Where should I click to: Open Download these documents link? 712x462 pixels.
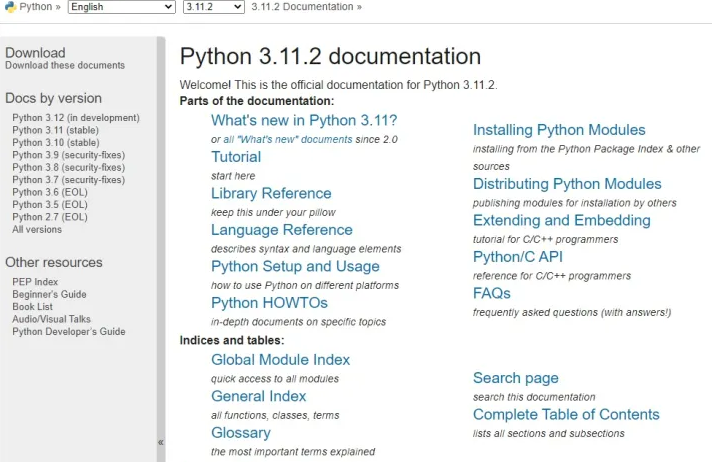tap(65, 65)
